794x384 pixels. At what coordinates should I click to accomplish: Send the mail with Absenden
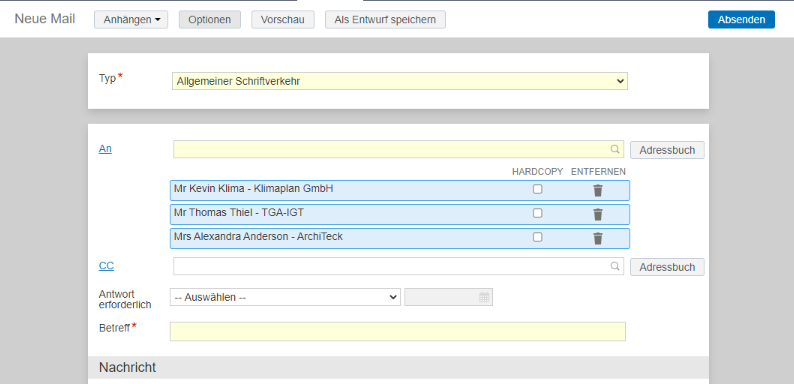pyautogui.click(x=741, y=20)
